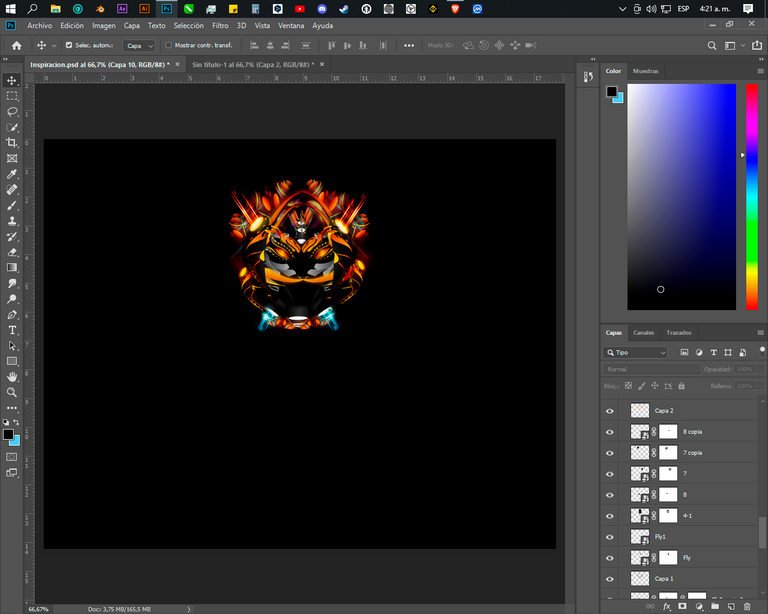Switch to the Canales tab
Image resolution: width=768 pixels, height=614 pixels.
643,332
